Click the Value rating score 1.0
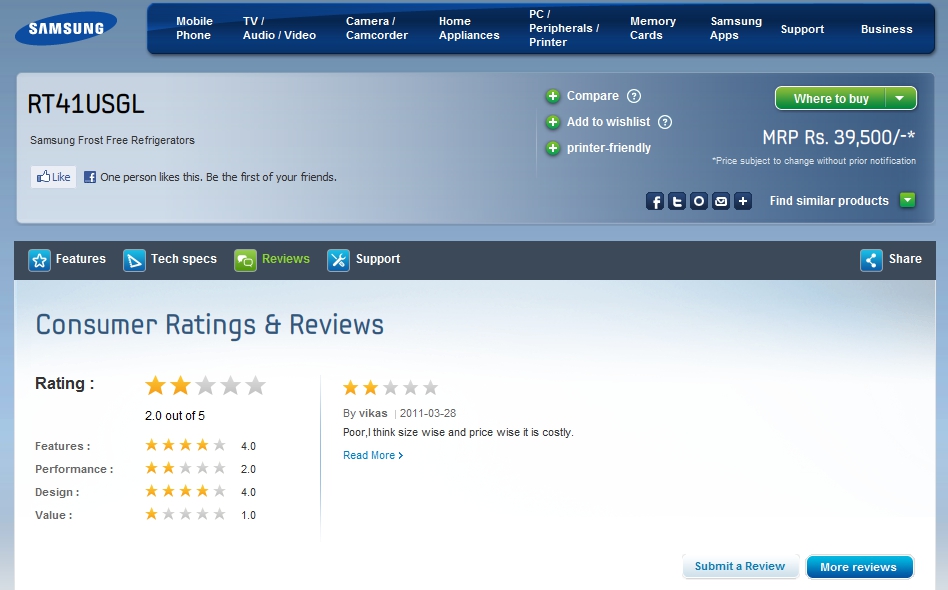This screenshot has width=948, height=590. pyautogui.click(x=248, y=515)
